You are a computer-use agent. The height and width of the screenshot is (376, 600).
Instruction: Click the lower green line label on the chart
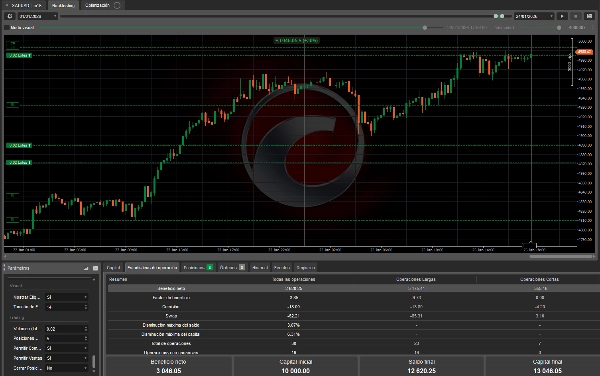pos(19,163)
